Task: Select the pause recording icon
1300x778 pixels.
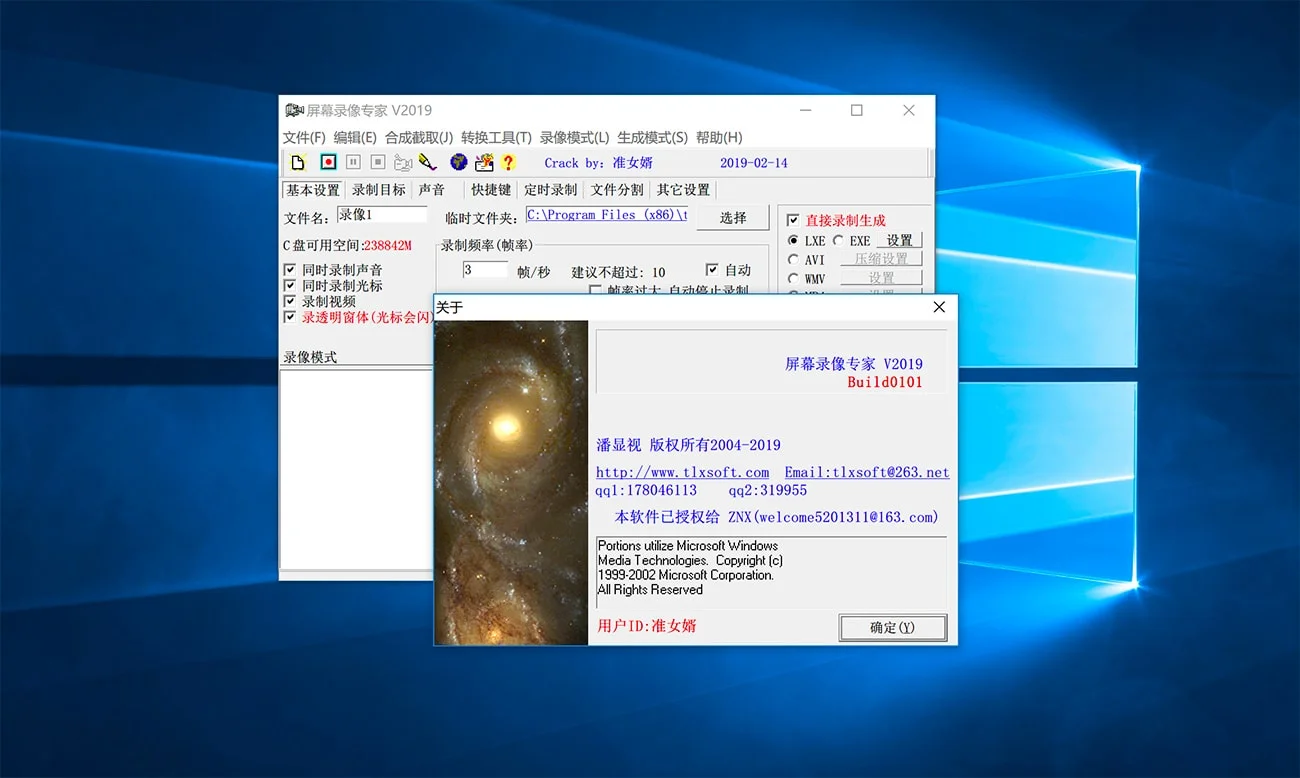Action: pos(355,162)
